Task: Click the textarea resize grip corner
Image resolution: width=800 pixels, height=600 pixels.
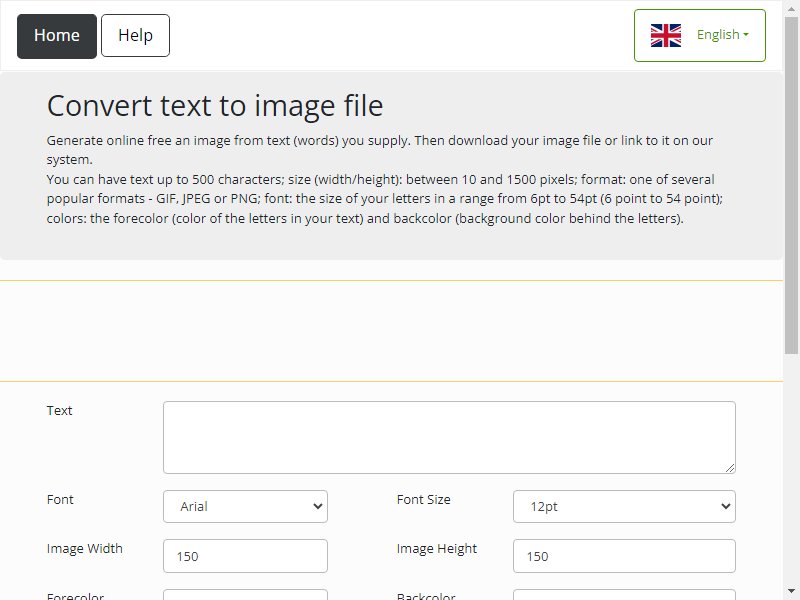Action: [730, 468]
